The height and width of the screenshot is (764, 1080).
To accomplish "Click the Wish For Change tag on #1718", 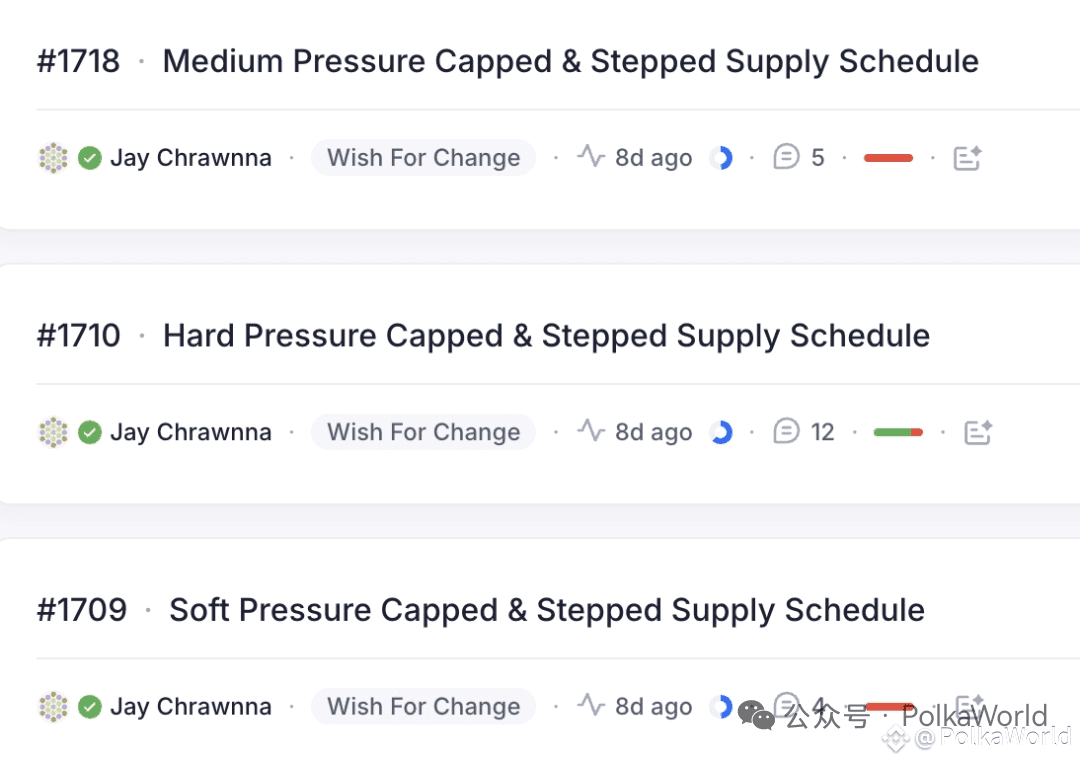I will click(x=424, y=158).
